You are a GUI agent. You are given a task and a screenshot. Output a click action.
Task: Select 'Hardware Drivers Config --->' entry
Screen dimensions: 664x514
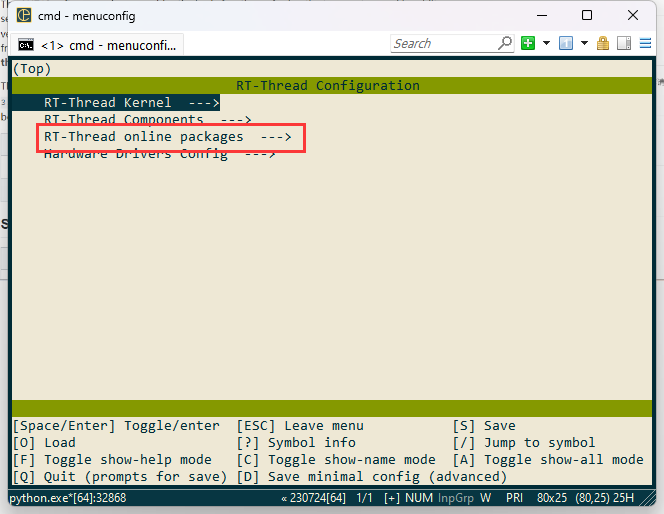click(160, 154)
